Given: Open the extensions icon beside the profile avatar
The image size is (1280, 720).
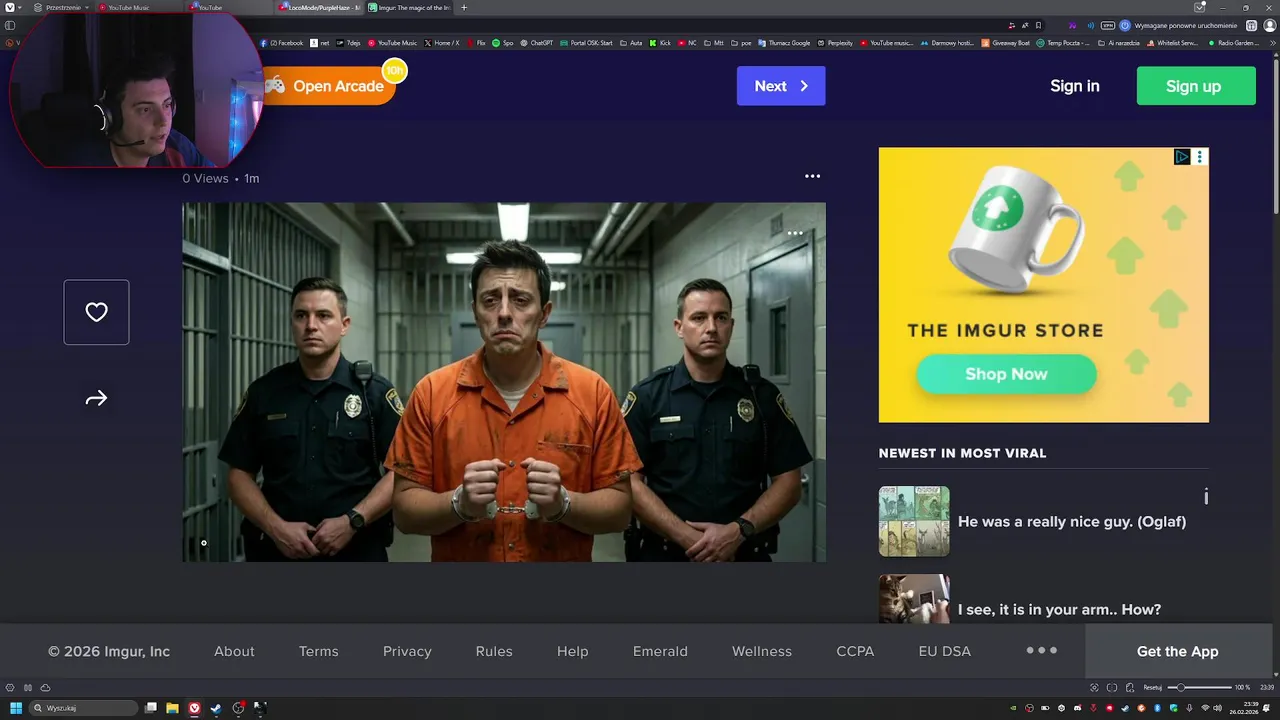Looking at the screenshot, I should 1251,25.
